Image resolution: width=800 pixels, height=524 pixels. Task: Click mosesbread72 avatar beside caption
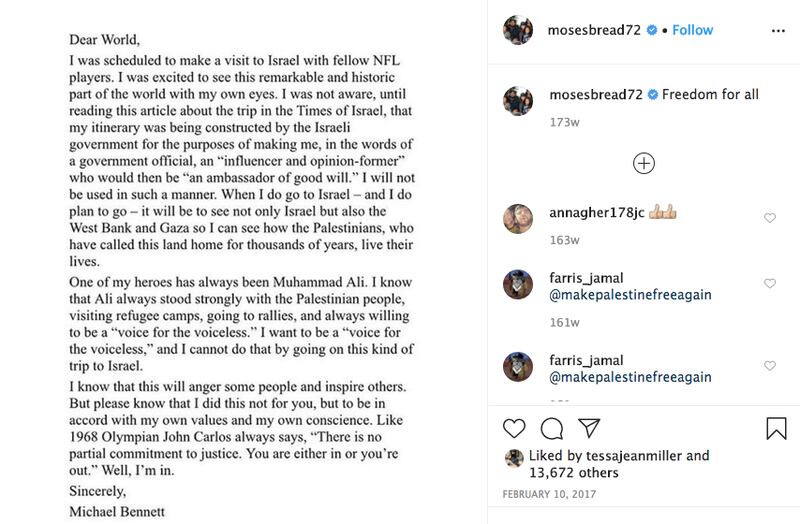coord(517,98)
